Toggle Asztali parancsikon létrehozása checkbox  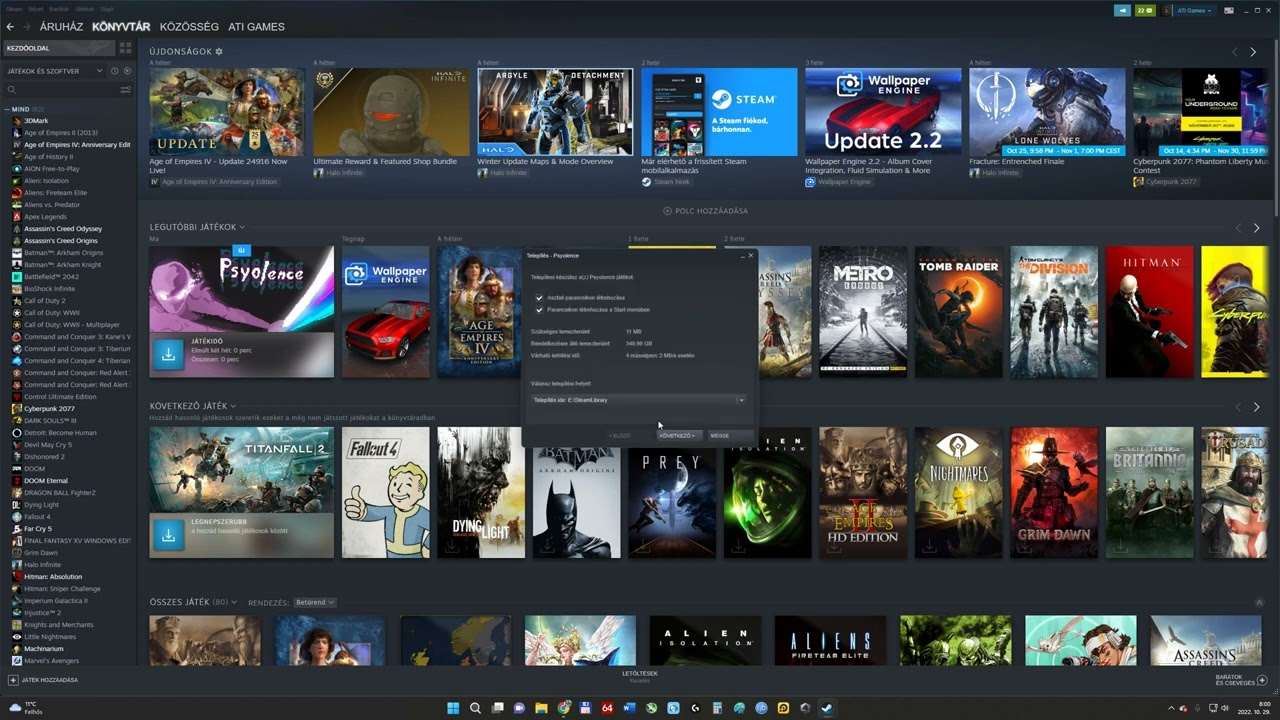(539, 298)
